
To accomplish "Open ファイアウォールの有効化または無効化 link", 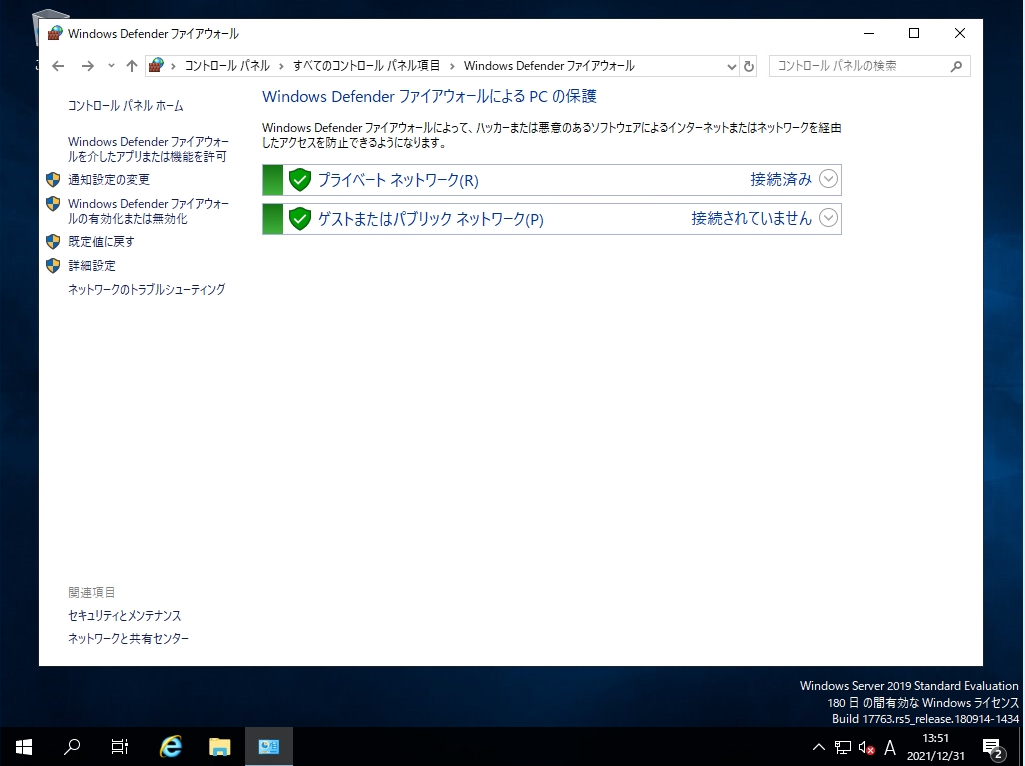I will click(x=148, y=211).
